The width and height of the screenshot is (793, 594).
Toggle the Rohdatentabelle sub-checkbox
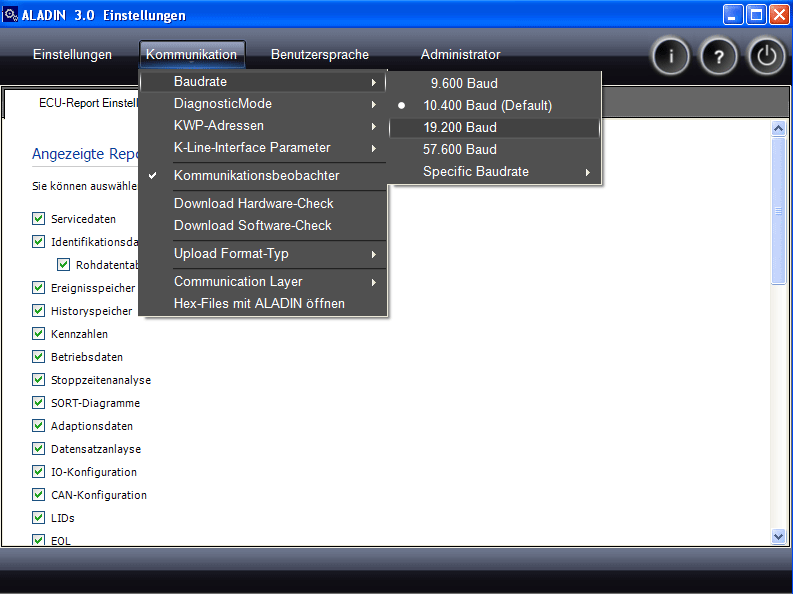point(63,264)
